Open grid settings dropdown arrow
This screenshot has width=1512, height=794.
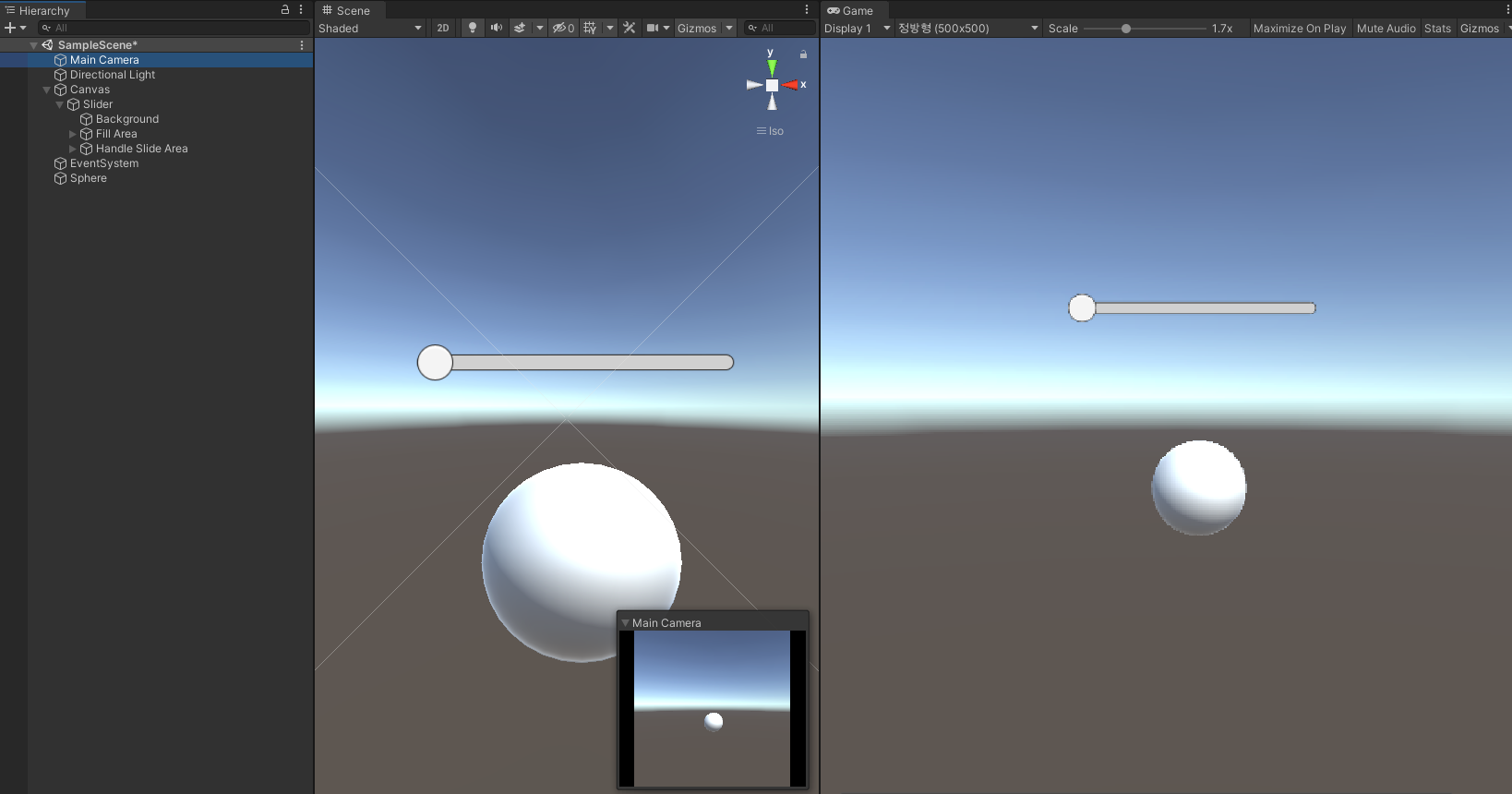point(610,28)
